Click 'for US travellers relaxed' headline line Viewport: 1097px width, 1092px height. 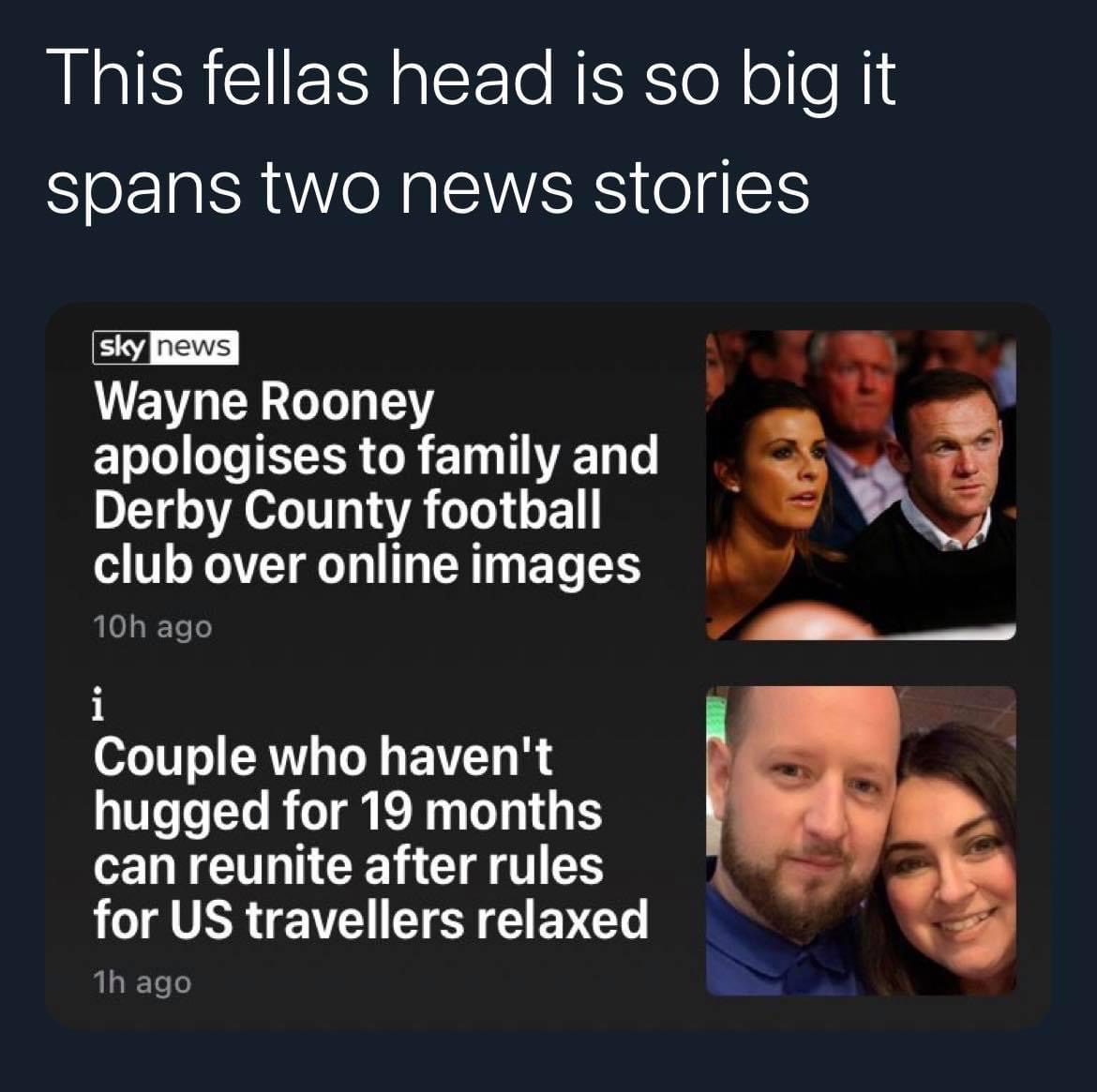coord(370,920)
